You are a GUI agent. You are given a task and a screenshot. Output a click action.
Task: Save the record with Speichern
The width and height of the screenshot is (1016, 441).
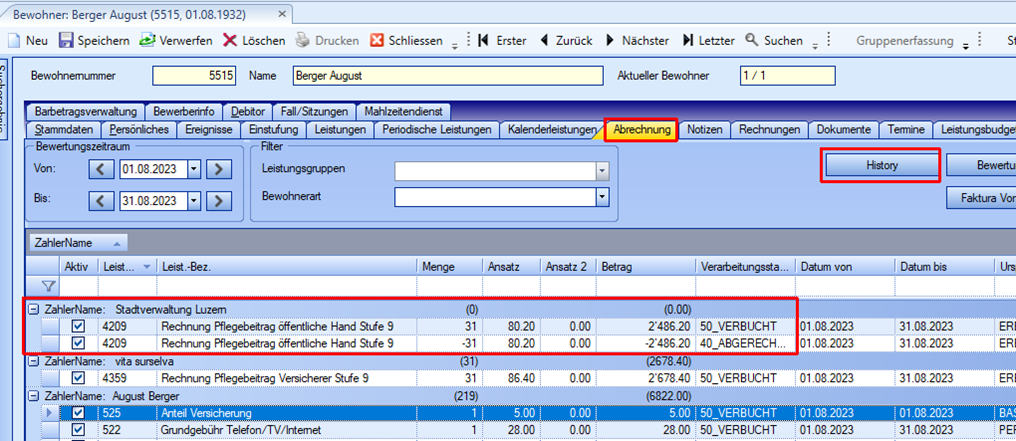[94, 40]
